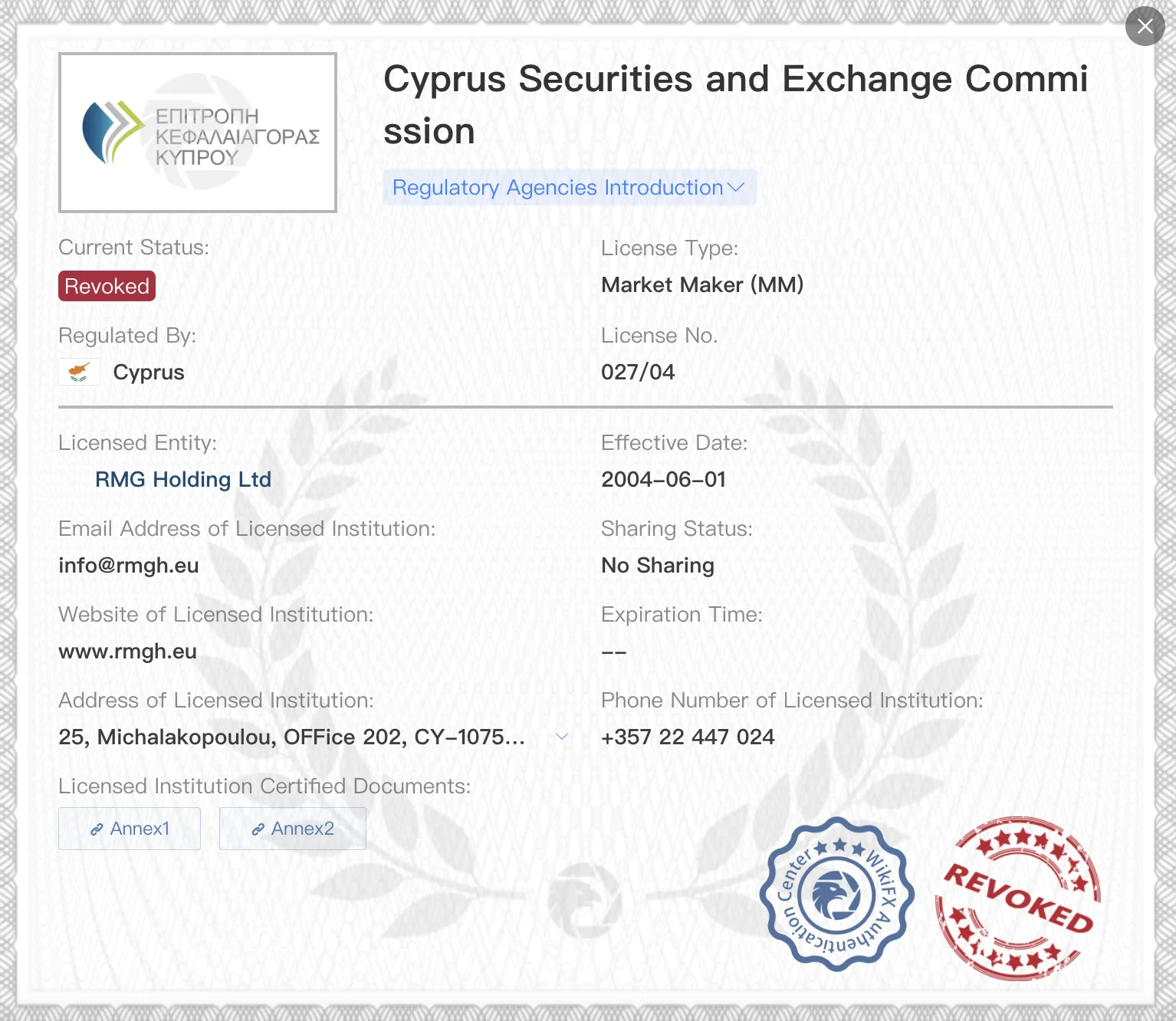This screenshot has height=1021, width=1176.
Task: Click the red Revoked status badge
Action: coord(107,286)
